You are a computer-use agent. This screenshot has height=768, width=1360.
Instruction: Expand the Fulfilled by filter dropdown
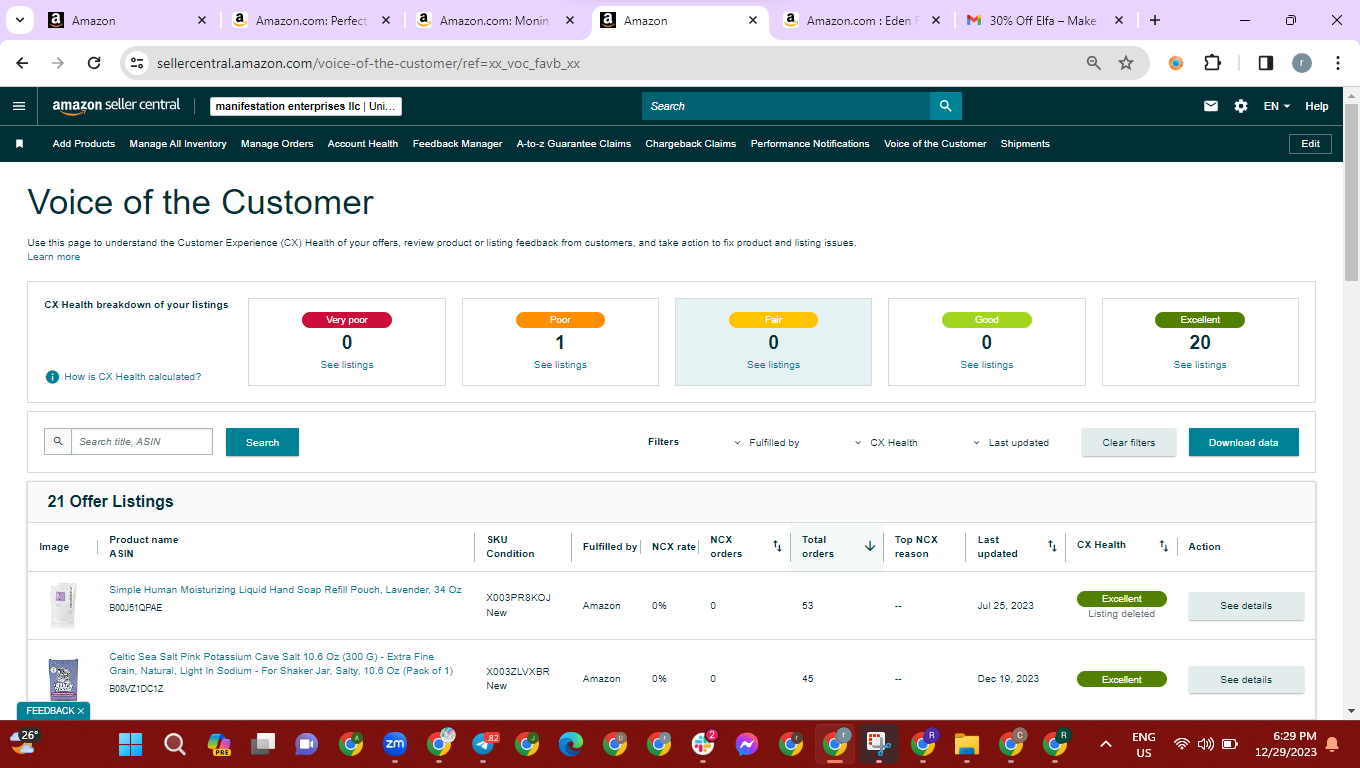(x=767, y=442)
